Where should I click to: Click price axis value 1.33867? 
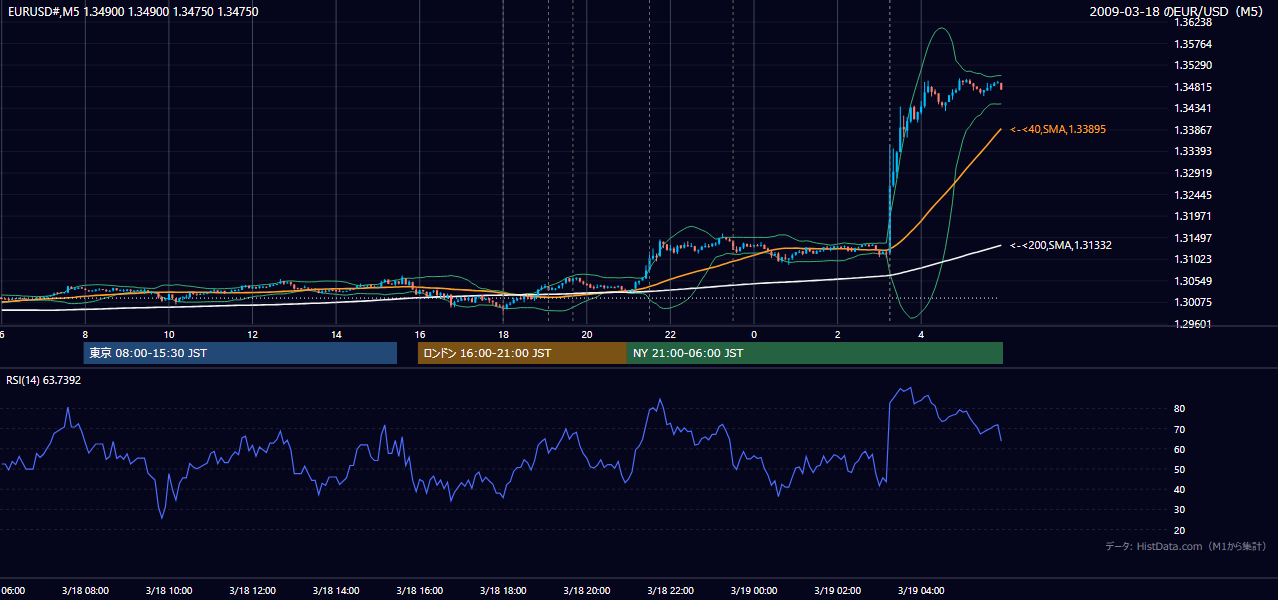pyautogui.click(x=1194, y=130)
